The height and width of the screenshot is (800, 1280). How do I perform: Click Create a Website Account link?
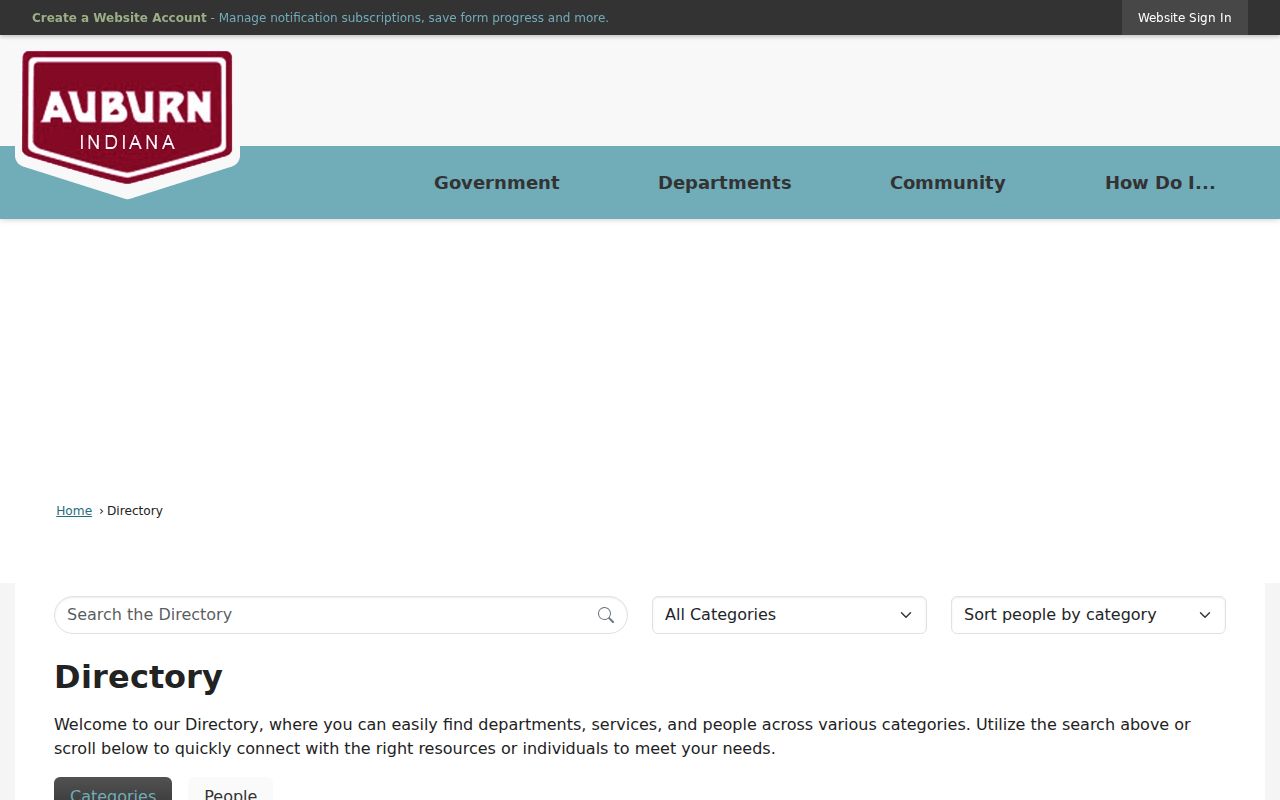click(119, 18)
